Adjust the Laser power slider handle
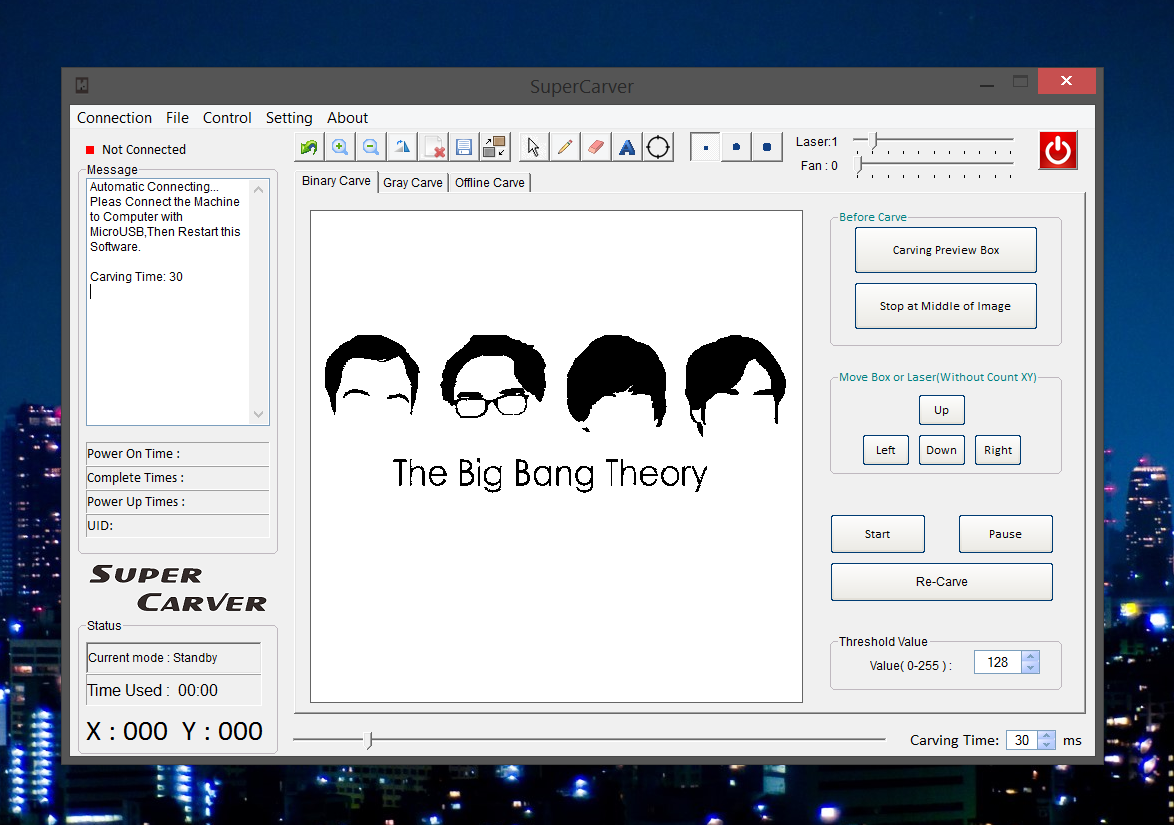Viewport: 1174px width, 825px height. (x=873, y=141)
